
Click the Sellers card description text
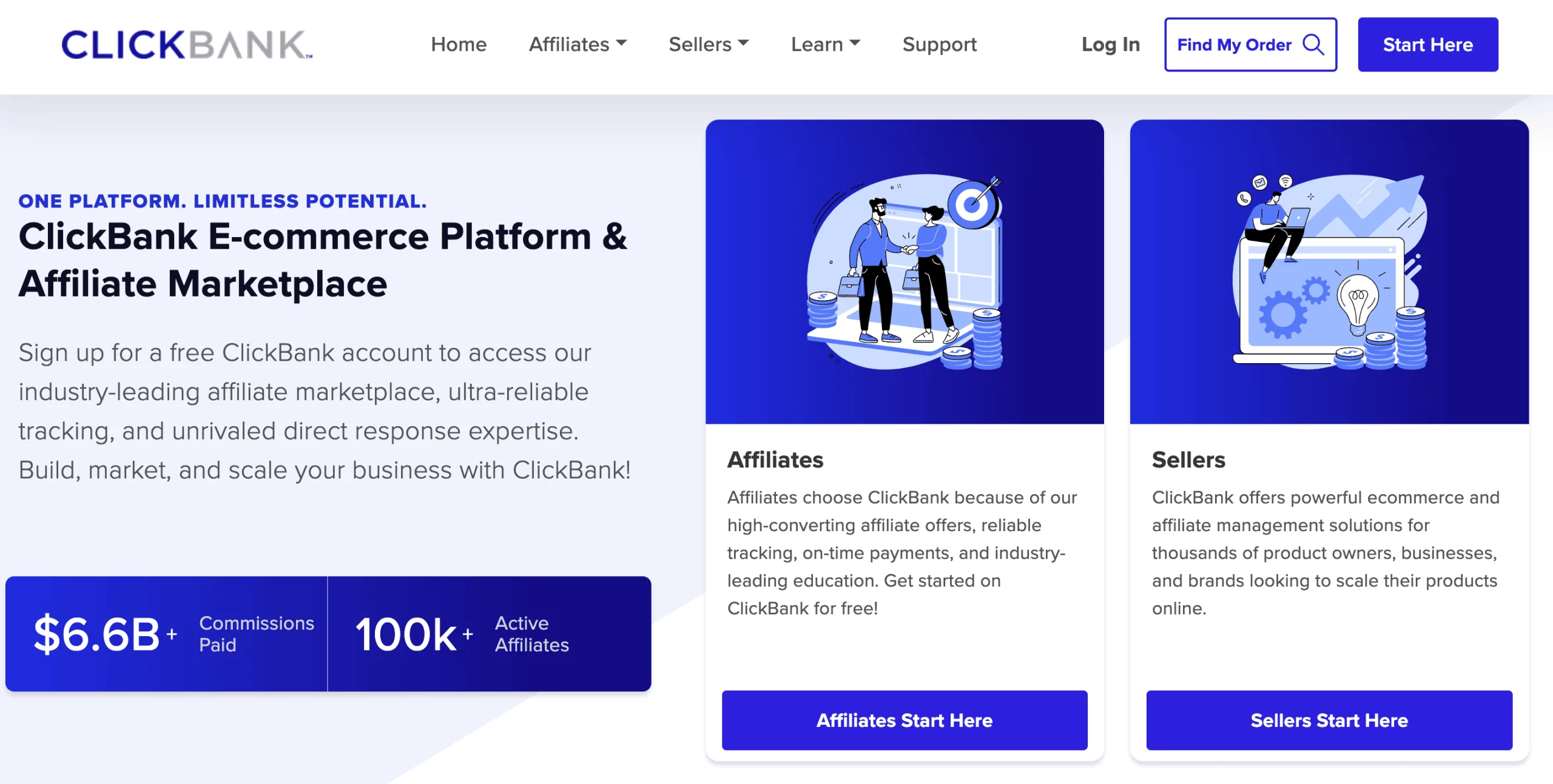click(x=1326, y=552)
